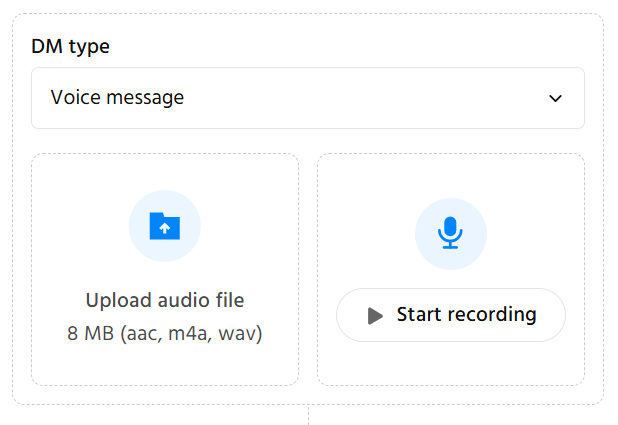Viewport: 618px width, 425px height.
Task: Open the Voice message dropdown
Action: click(x=307, y=98)
